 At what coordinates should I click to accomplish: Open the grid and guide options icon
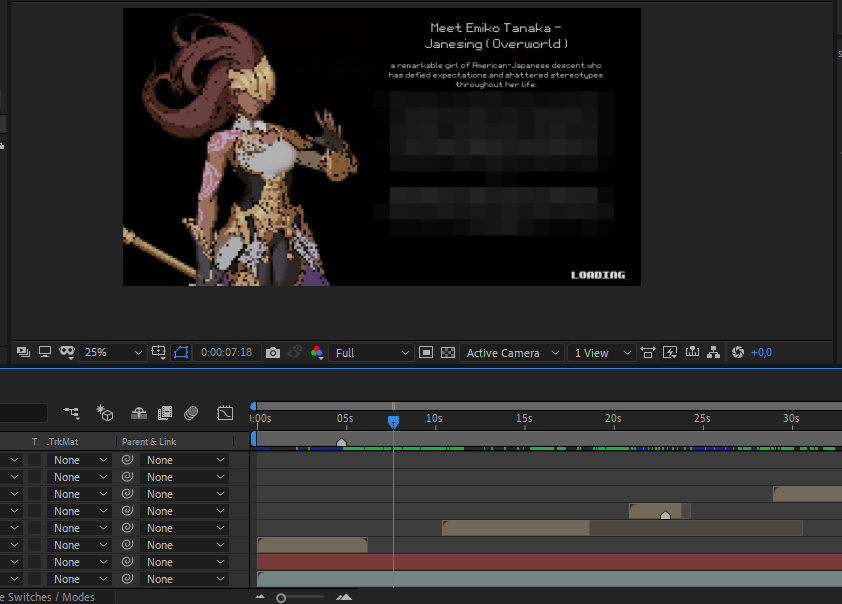(158, 352)
